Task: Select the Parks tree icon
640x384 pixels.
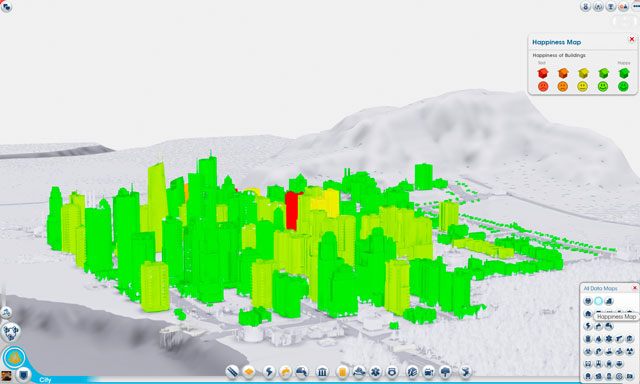Action: (446, 372)
